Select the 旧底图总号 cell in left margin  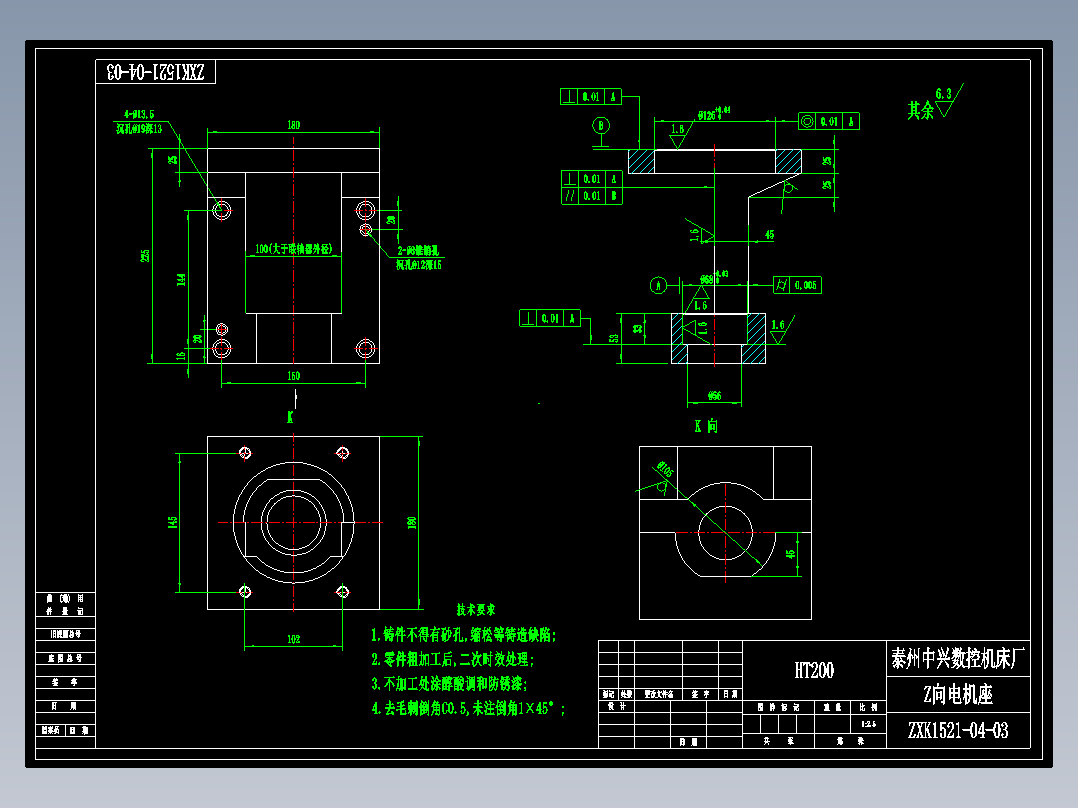[x=65, y=634]
